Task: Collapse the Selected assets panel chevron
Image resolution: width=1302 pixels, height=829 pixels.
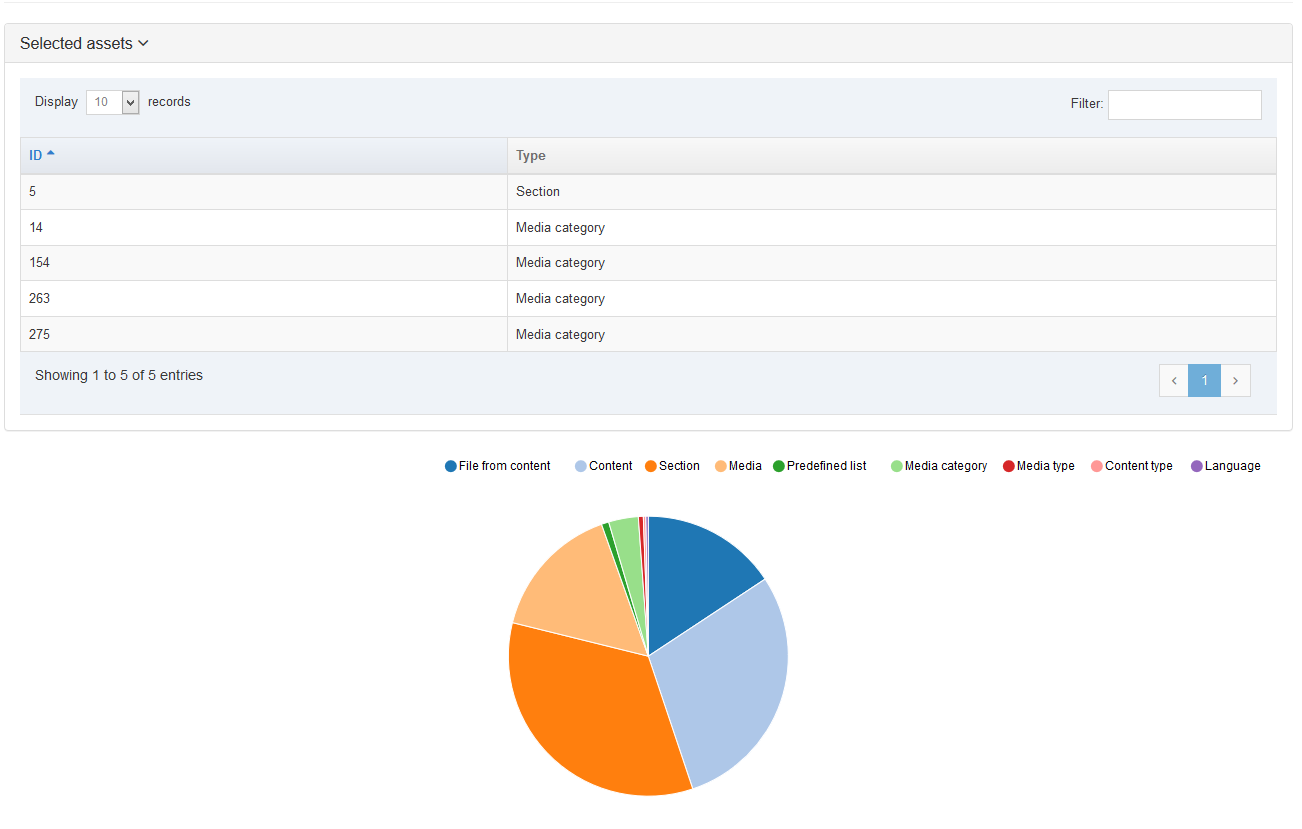Action: click(x=144, y=43)
